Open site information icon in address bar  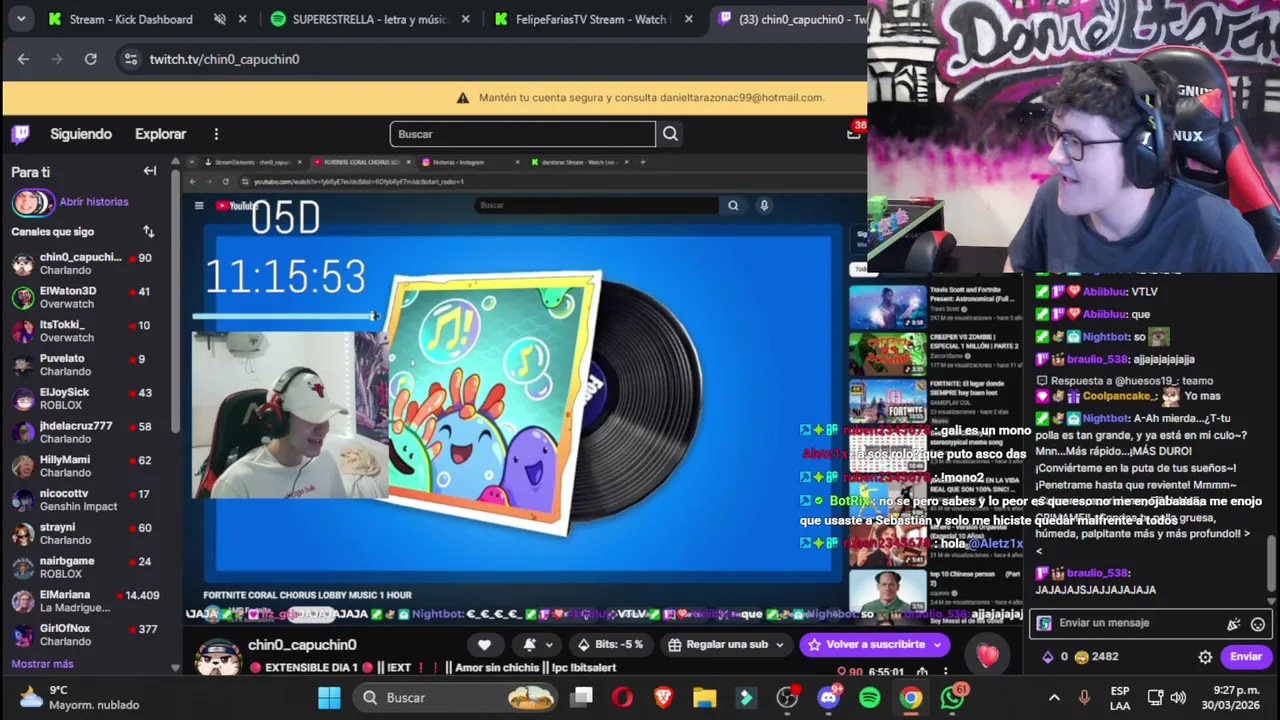click(130, 59)
